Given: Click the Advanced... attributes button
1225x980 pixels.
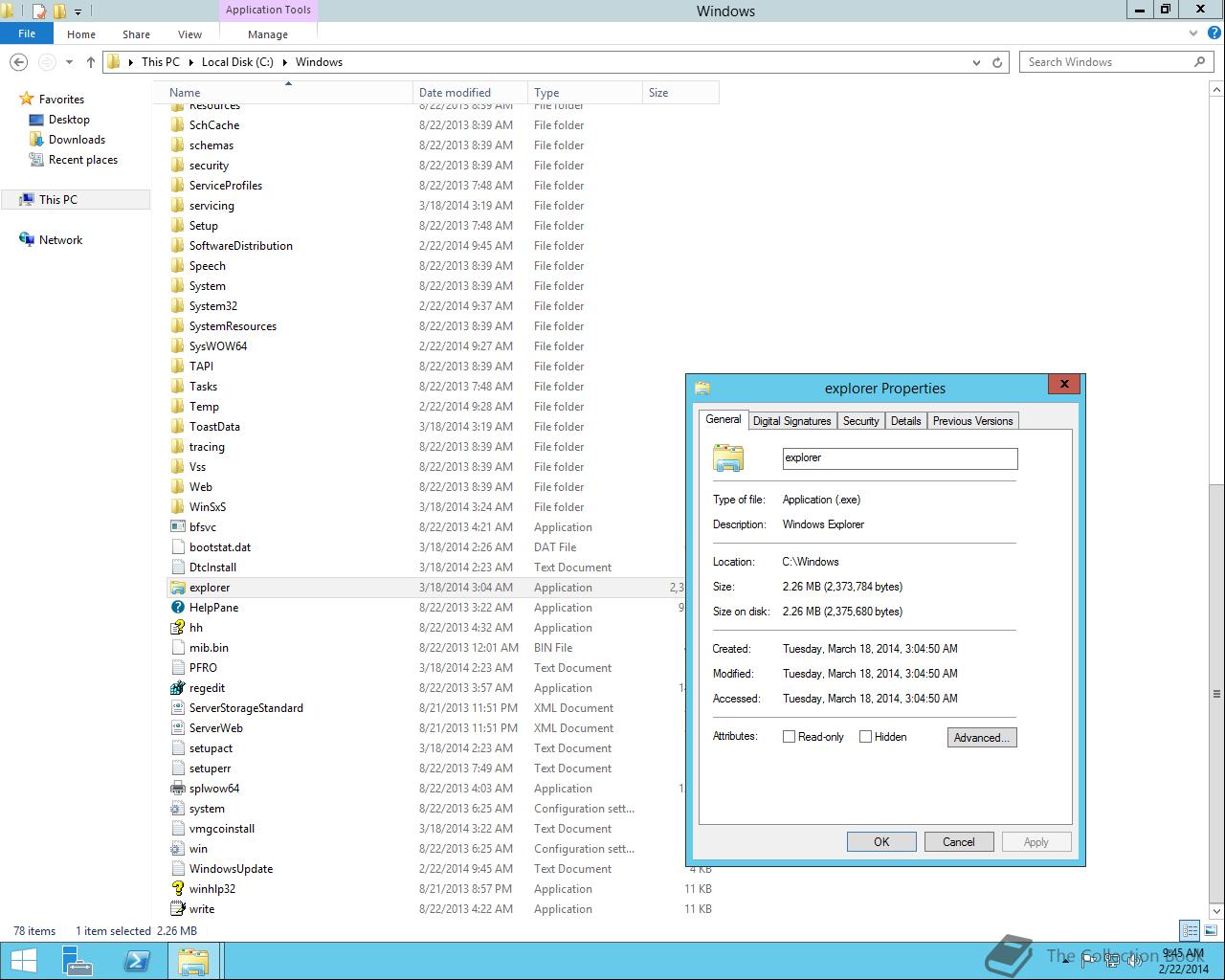Looking at the screenshot, I should pos(981,737).
